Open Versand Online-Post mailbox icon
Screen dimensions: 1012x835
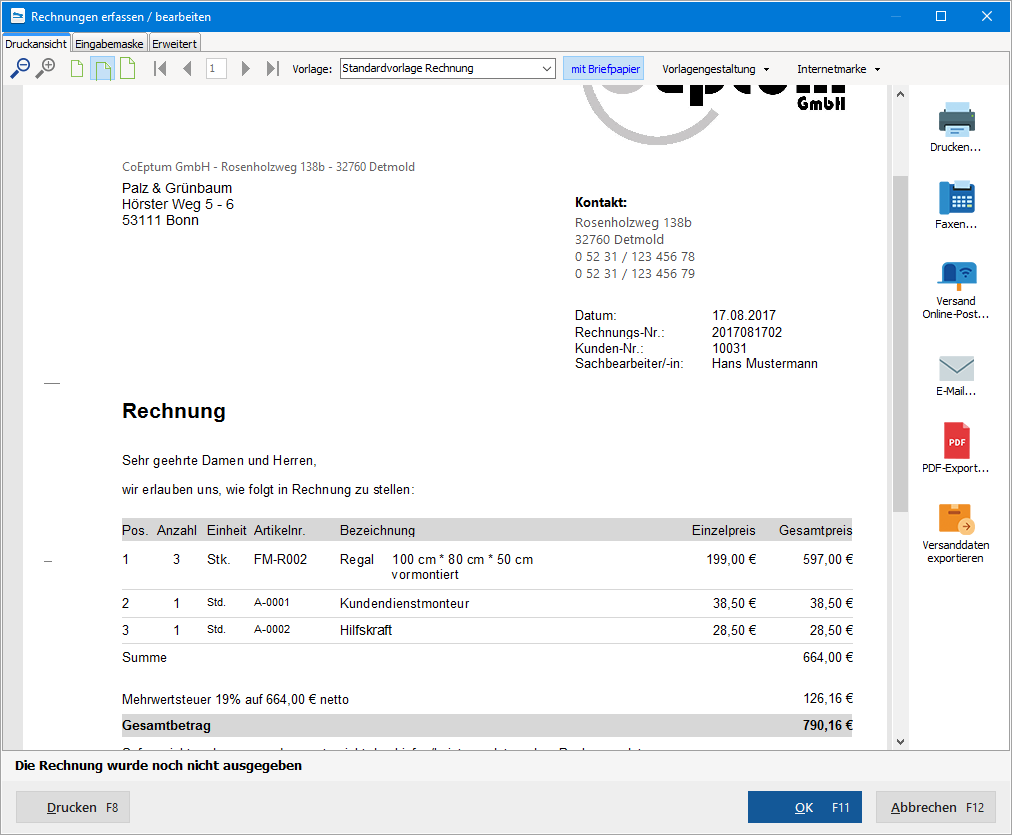click(956, 274)
